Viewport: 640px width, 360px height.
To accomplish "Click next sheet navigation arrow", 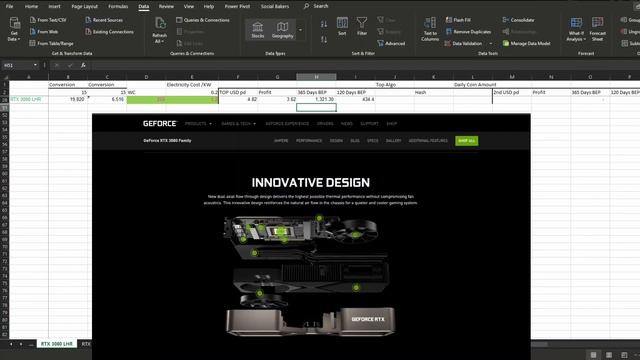I will (21, 344).
